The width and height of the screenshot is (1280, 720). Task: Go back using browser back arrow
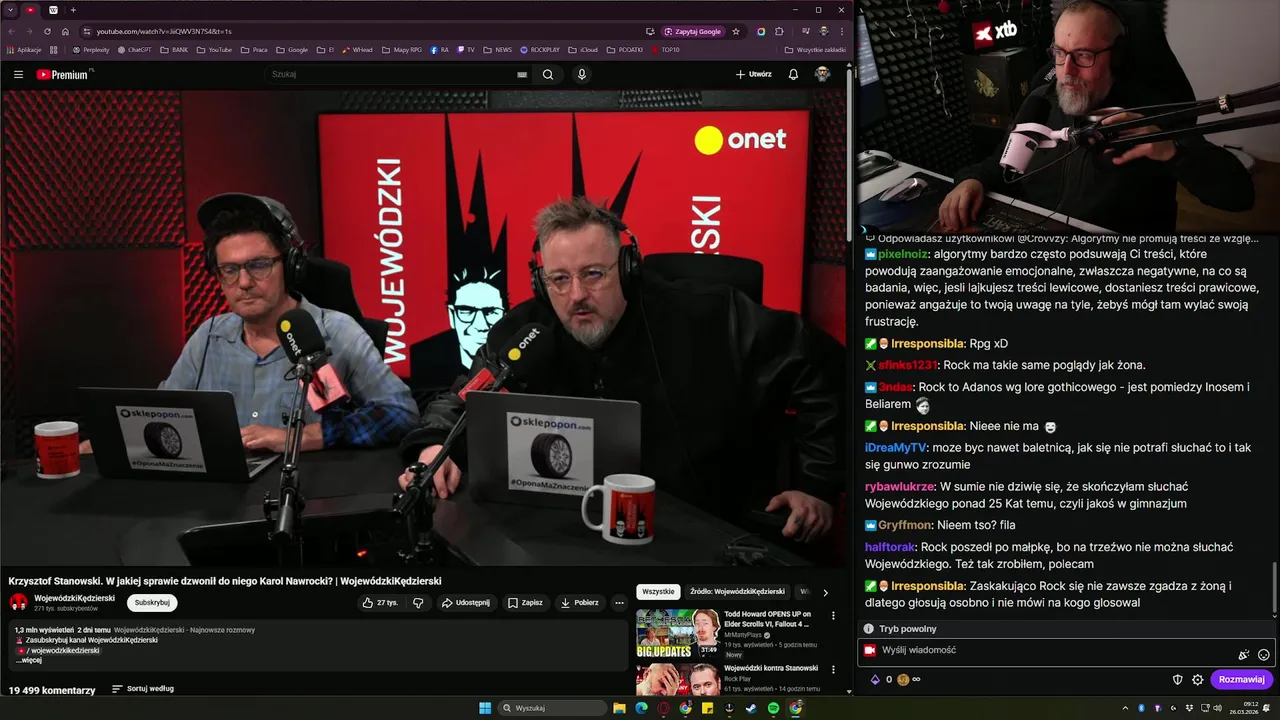pos(11,31)
